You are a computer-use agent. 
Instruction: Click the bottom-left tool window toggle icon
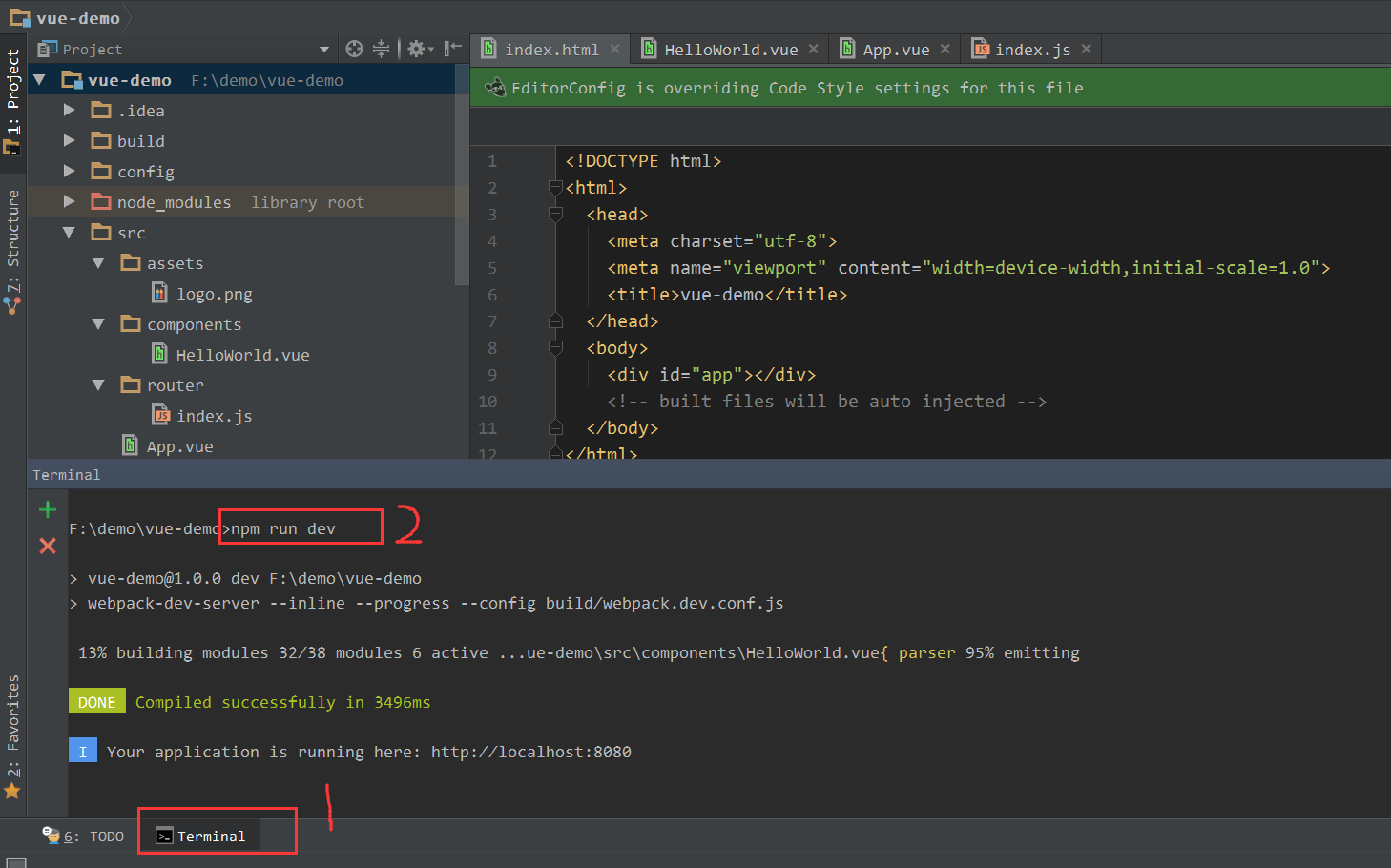(x=16, y=862)
